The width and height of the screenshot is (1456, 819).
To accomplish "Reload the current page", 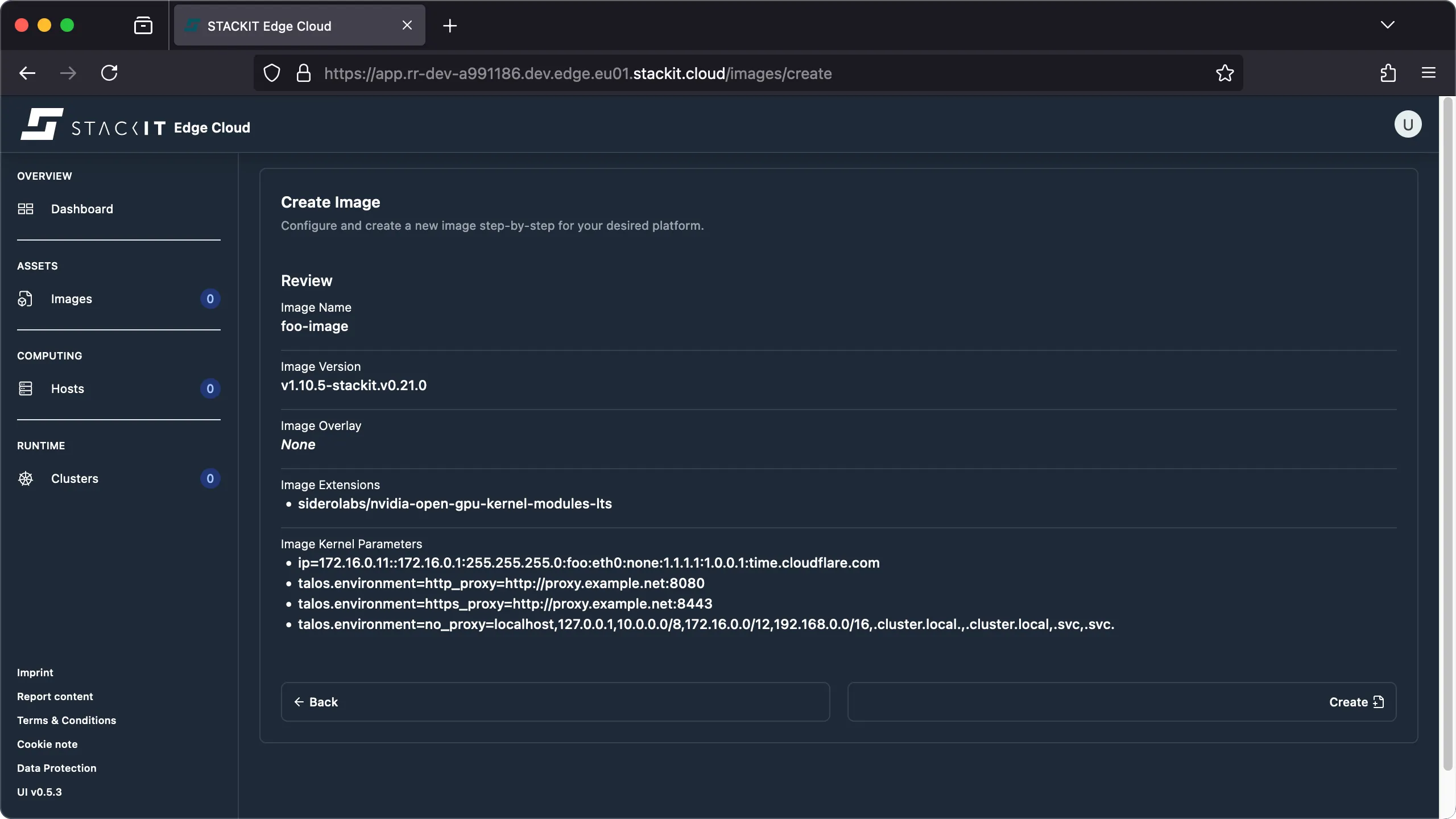I will [x=110, y=73].
